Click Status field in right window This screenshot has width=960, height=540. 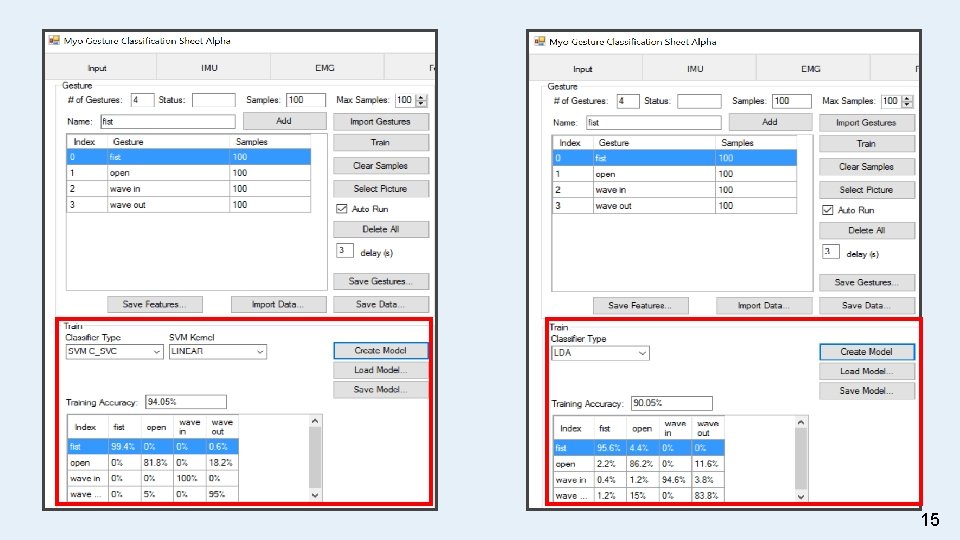tap(699, 101)
